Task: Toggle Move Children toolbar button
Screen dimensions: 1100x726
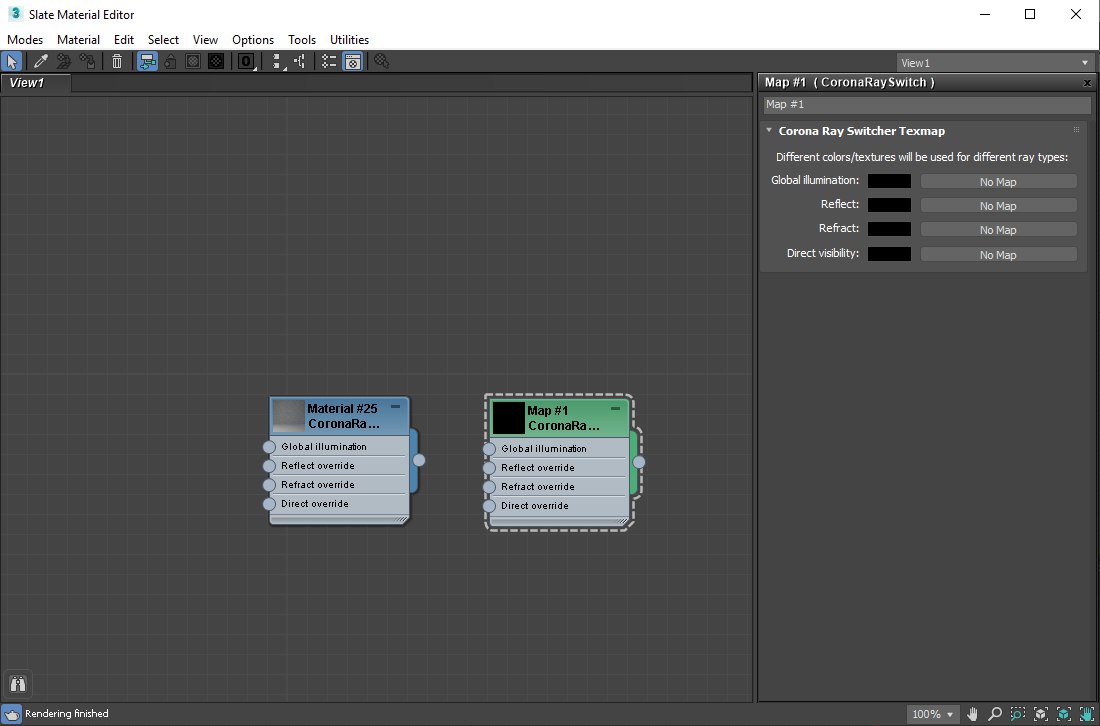Action: (x=147, y=62)
